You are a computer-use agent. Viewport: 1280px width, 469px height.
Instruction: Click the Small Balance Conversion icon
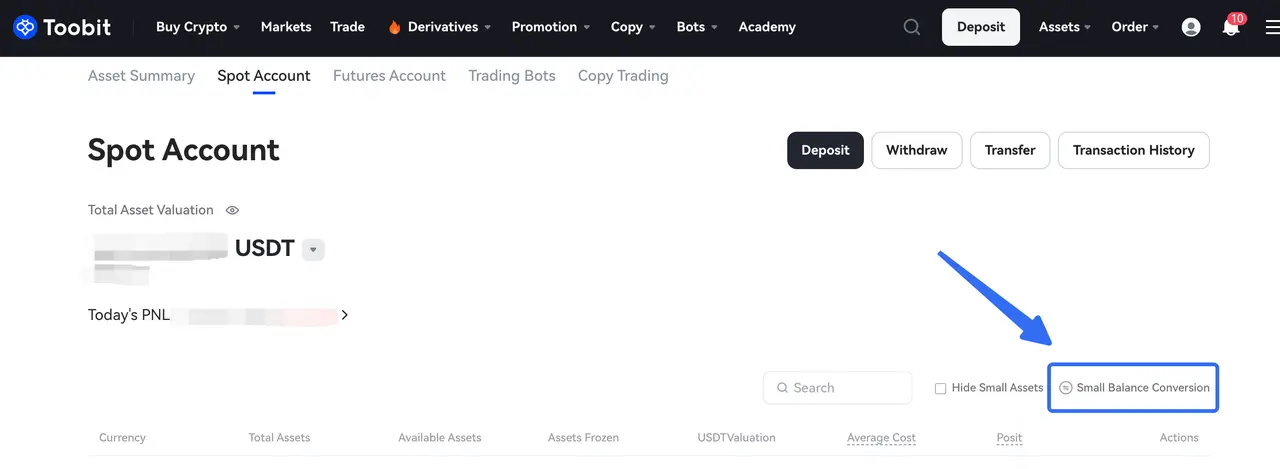pos(1066,388)
